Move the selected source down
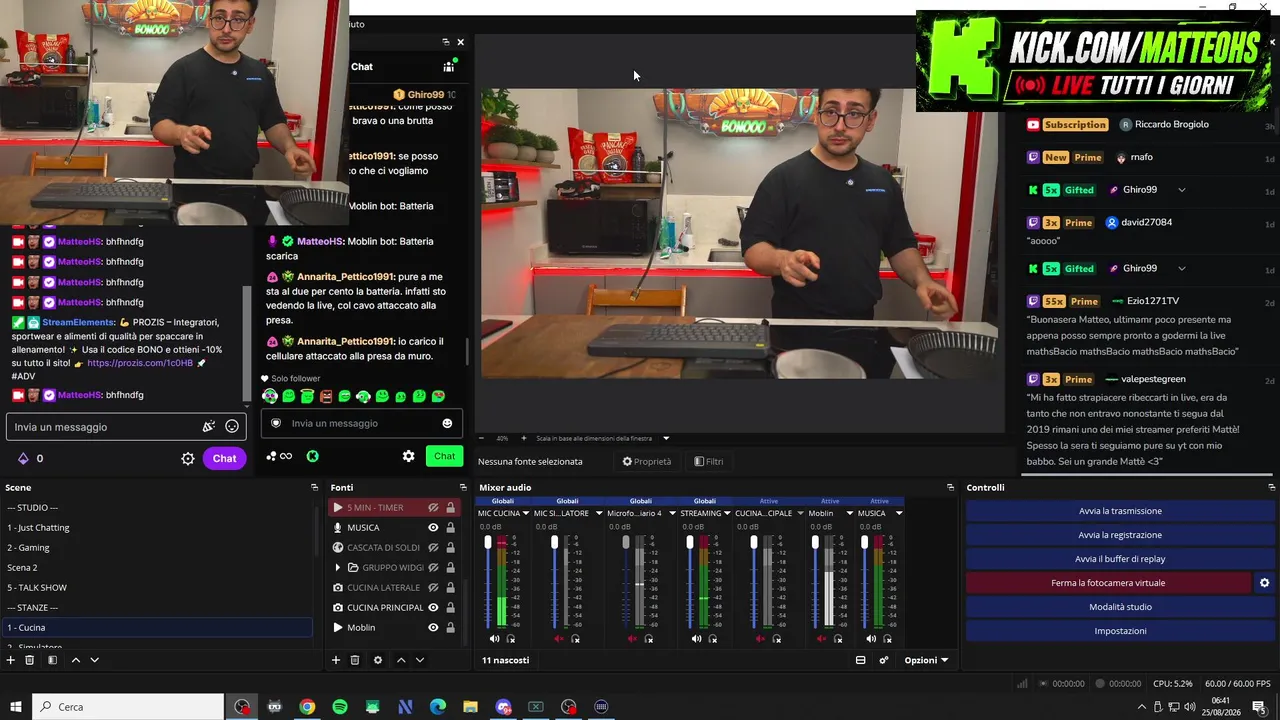The width and height of the screenshot is (1280, 720). (420, 660)
